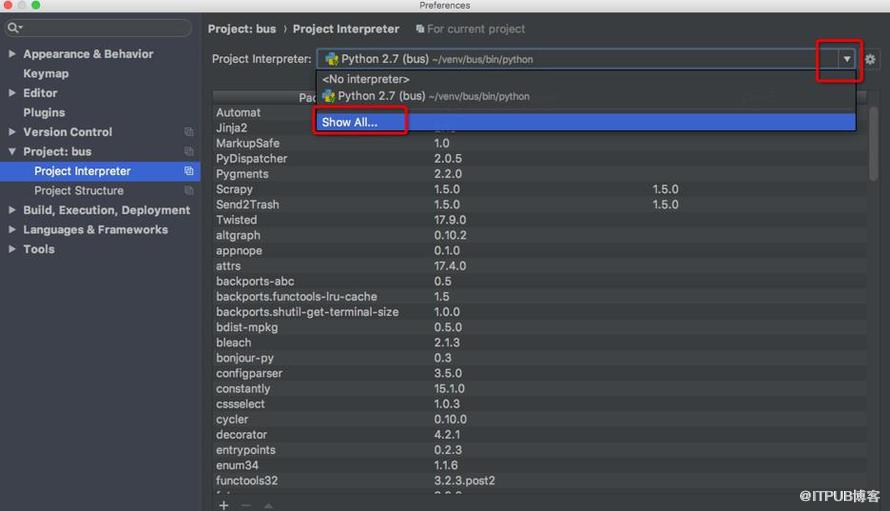Select the functools32 package row
The height and width of the screenshot is (511, 890).
click(x=539, y=480)
